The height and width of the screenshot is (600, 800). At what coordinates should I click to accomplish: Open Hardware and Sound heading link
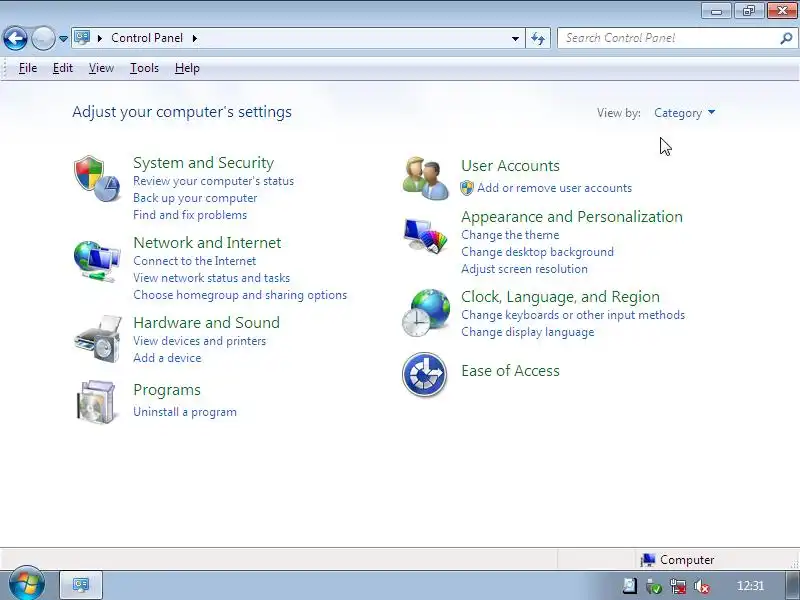point(207,322)
